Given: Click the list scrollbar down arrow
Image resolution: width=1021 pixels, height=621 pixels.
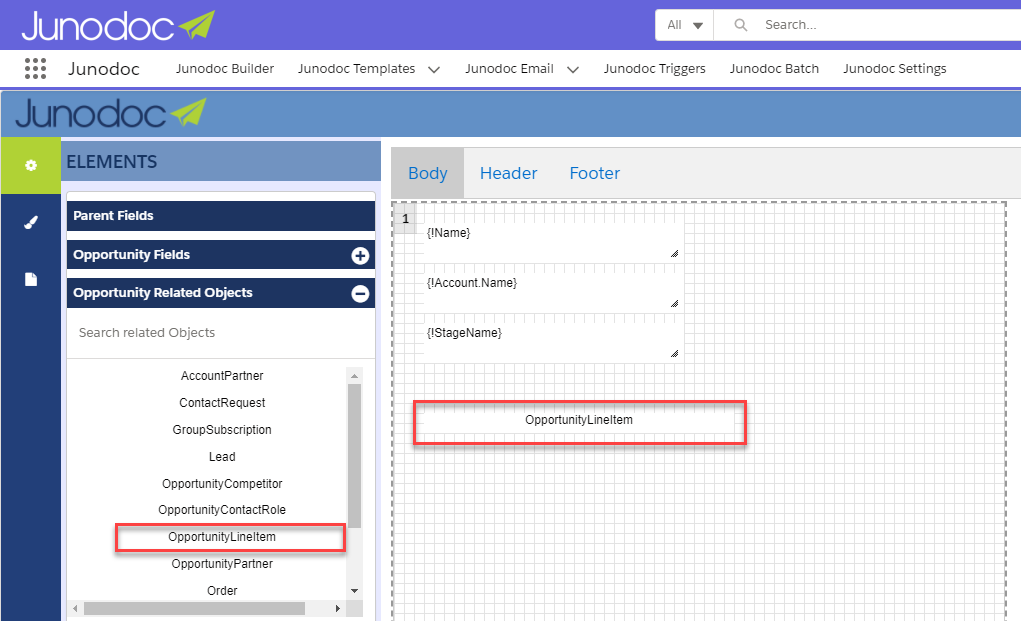Looking at the screenshot, I should coord(354,591).
